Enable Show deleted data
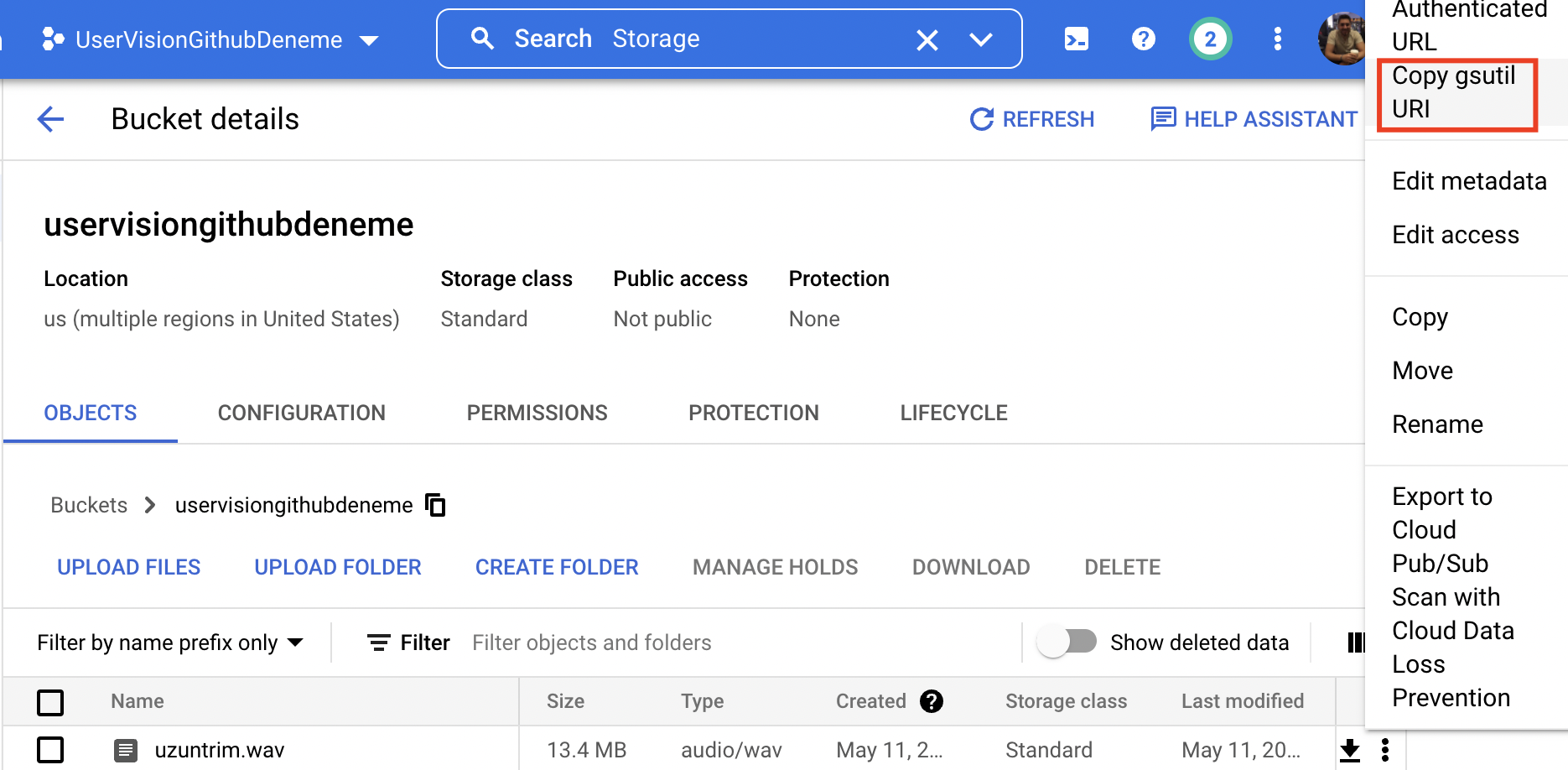Viewport: 1568px width, 770px height. click(x=1068, y=642)
